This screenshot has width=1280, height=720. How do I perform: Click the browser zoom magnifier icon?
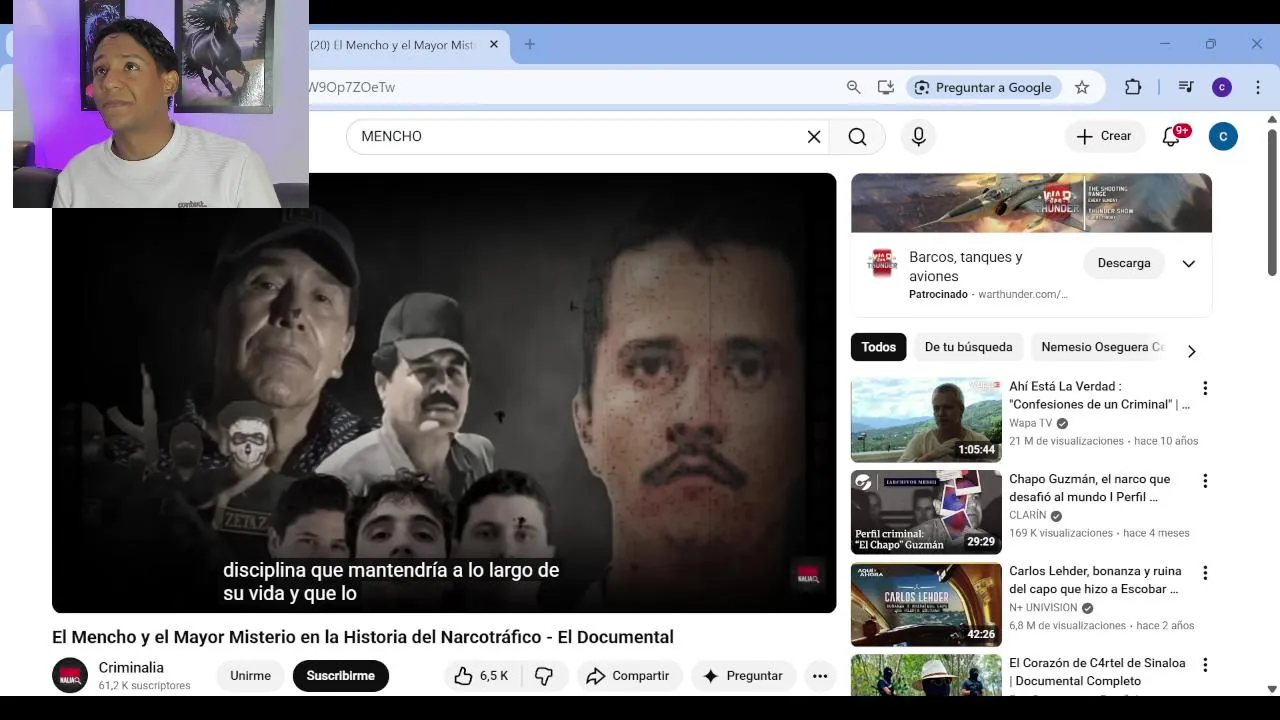point(853,87)
